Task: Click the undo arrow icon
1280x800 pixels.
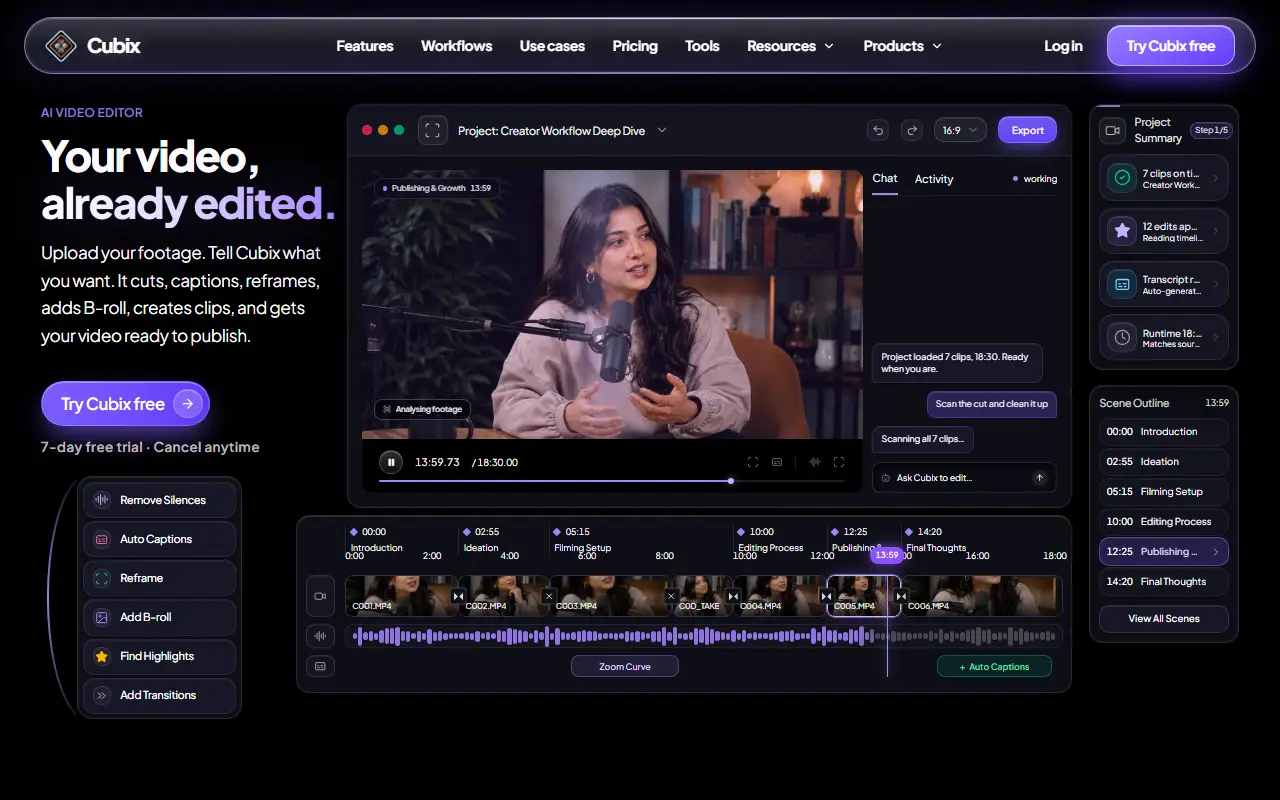Action: [x=878, y=130]
